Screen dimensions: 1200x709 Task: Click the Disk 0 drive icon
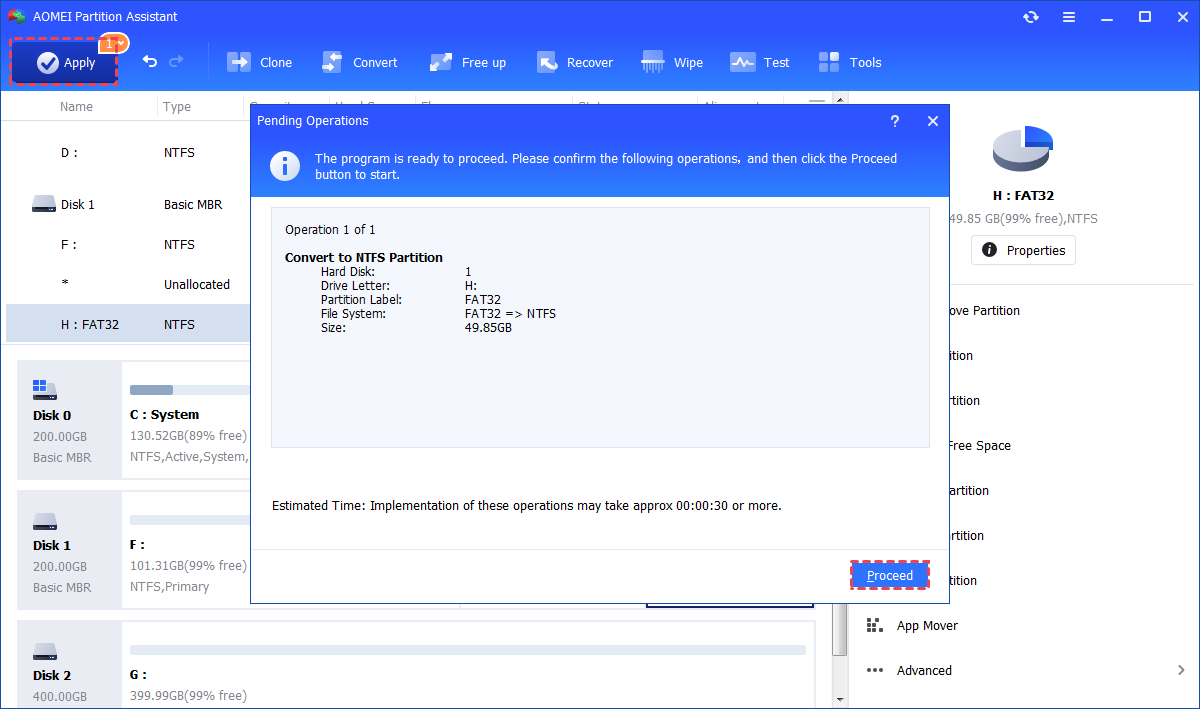(44, 388)
